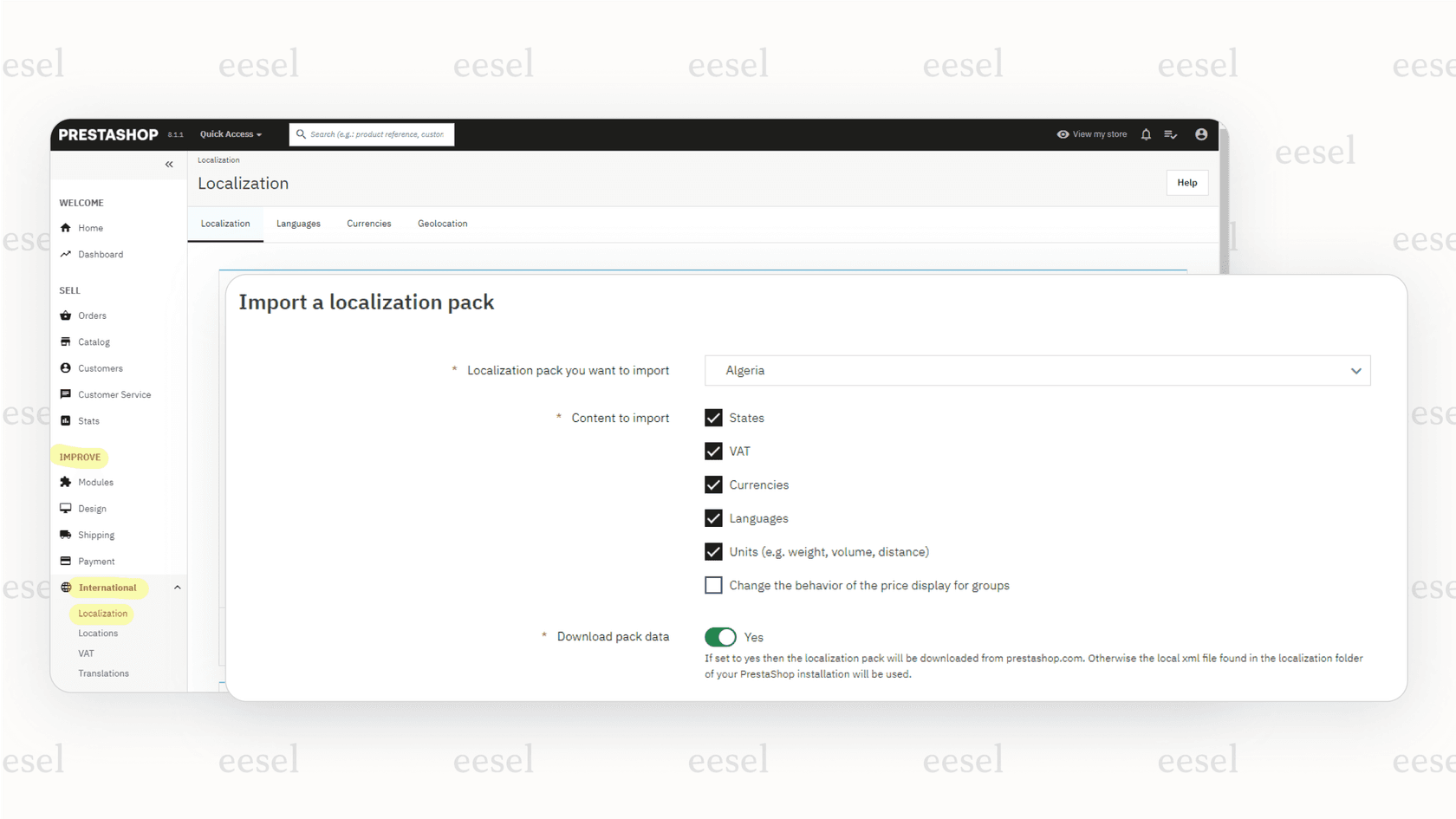Viewport: 1456px width, 819px height.
Task: Open Orders via the shopping bag icon
Action: tap(66, 315)
